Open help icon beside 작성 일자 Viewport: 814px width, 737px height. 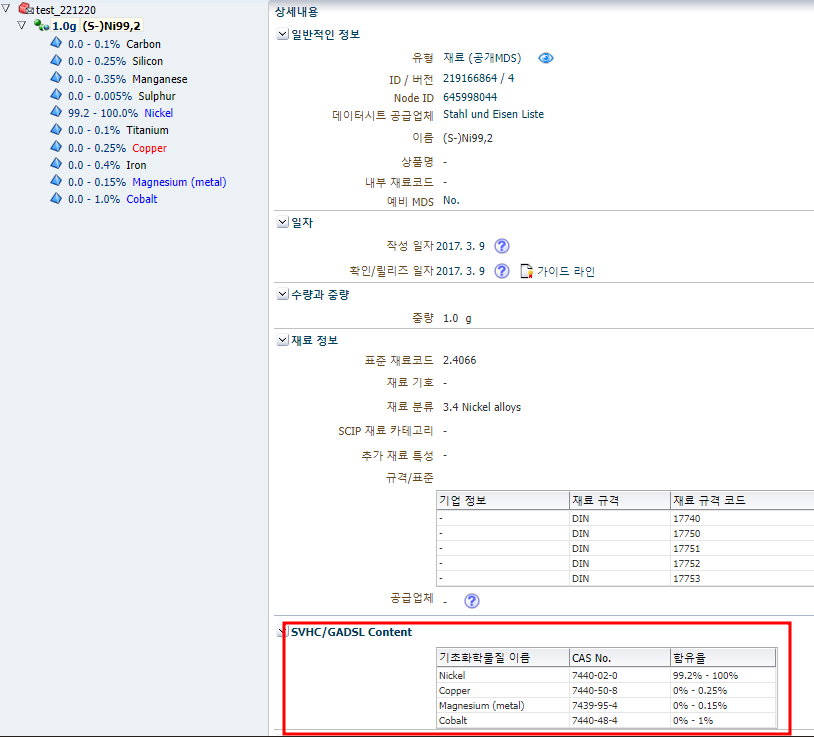click(x=501, y=246)
